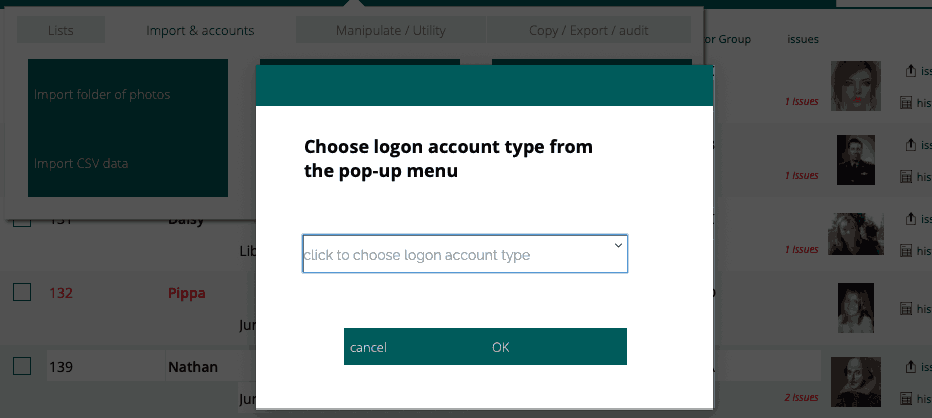Click the '2 issues' link in Nathan's row
This screenshot has height=418, width=932.
tap(802, 397)
